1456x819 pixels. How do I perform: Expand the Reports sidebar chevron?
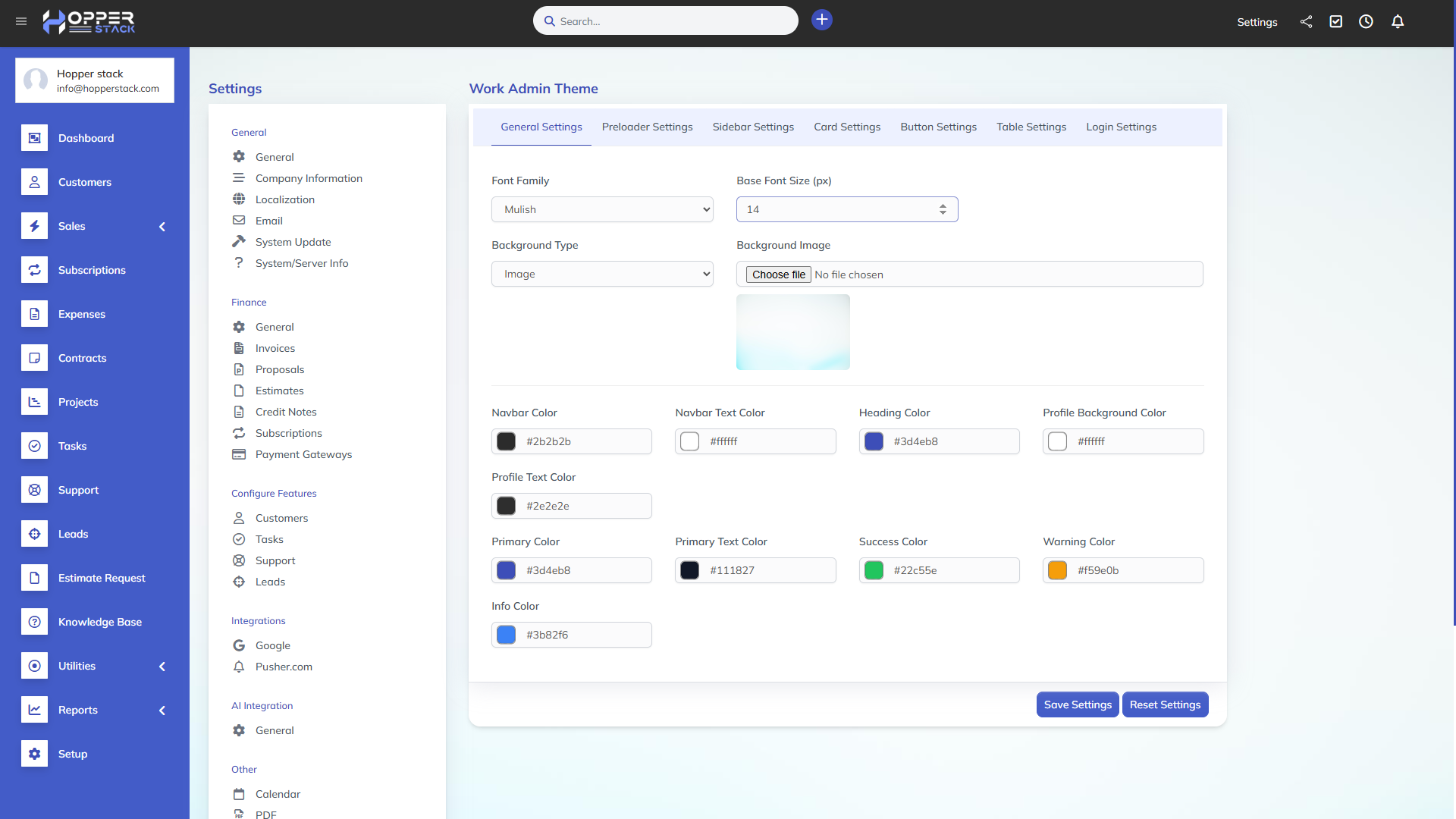pos(162,711)
